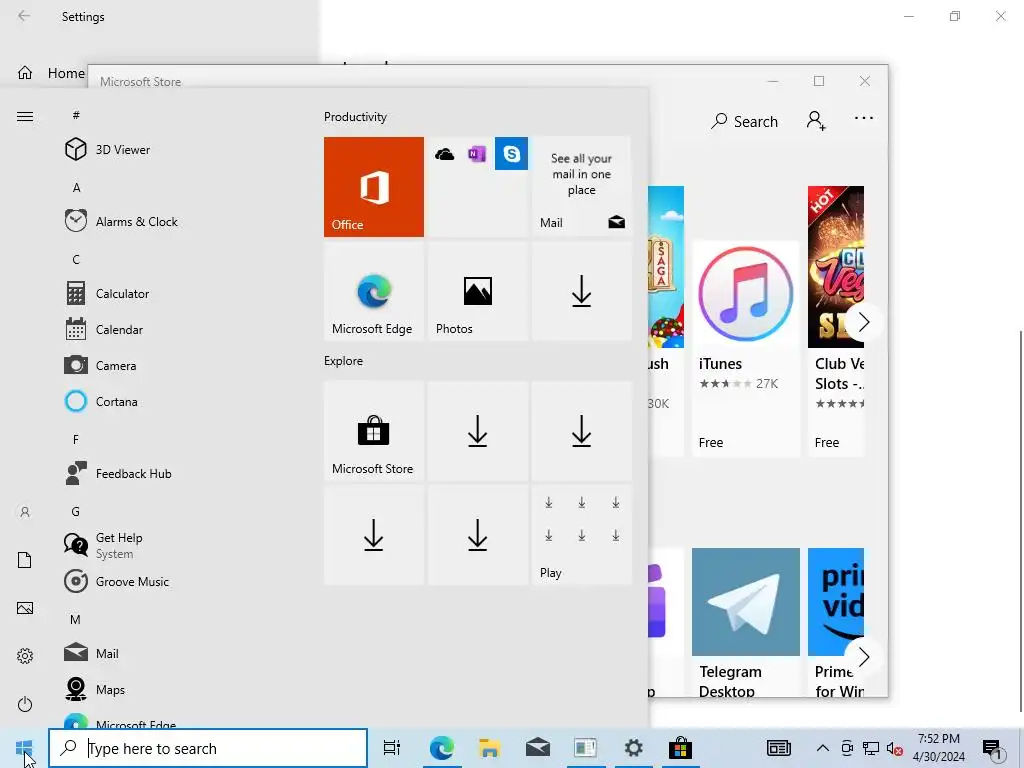Open File Explorer from the taskbar
The height and width of the screenshot is (768, 1024).
click(489, 748)
